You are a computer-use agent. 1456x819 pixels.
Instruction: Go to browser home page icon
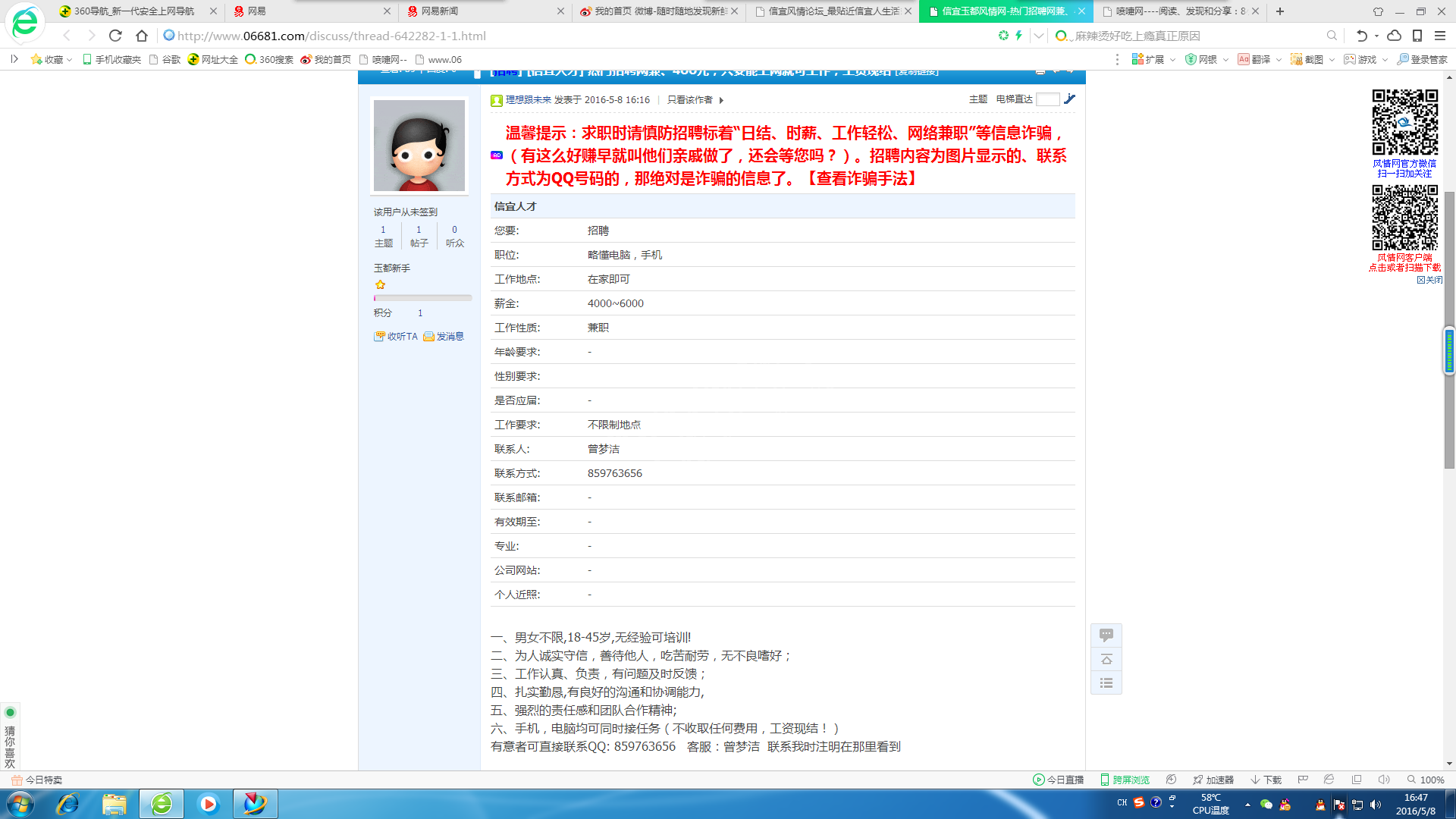pos(142,36)
